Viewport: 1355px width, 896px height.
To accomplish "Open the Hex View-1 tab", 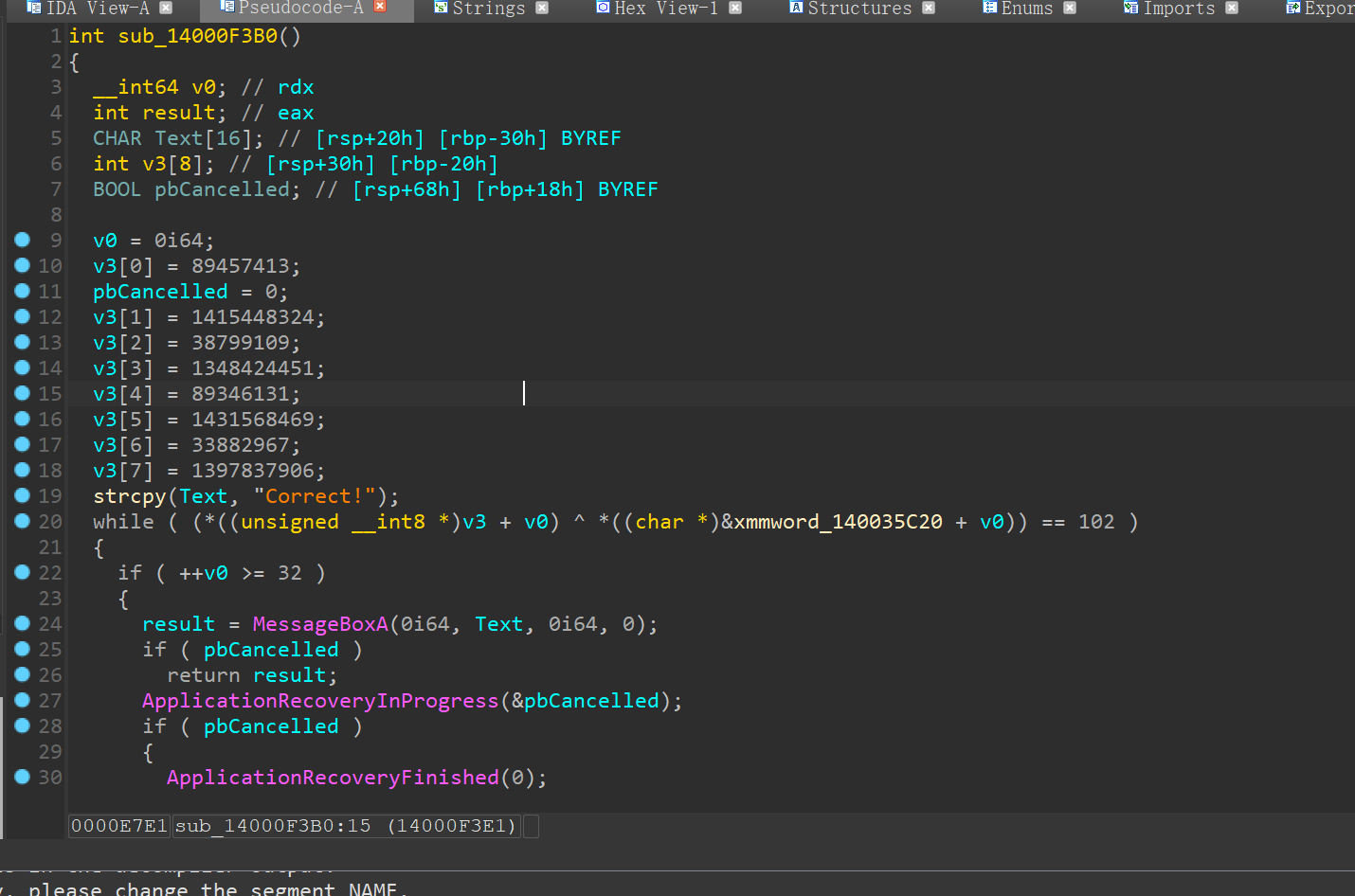I will click(665, 9).
